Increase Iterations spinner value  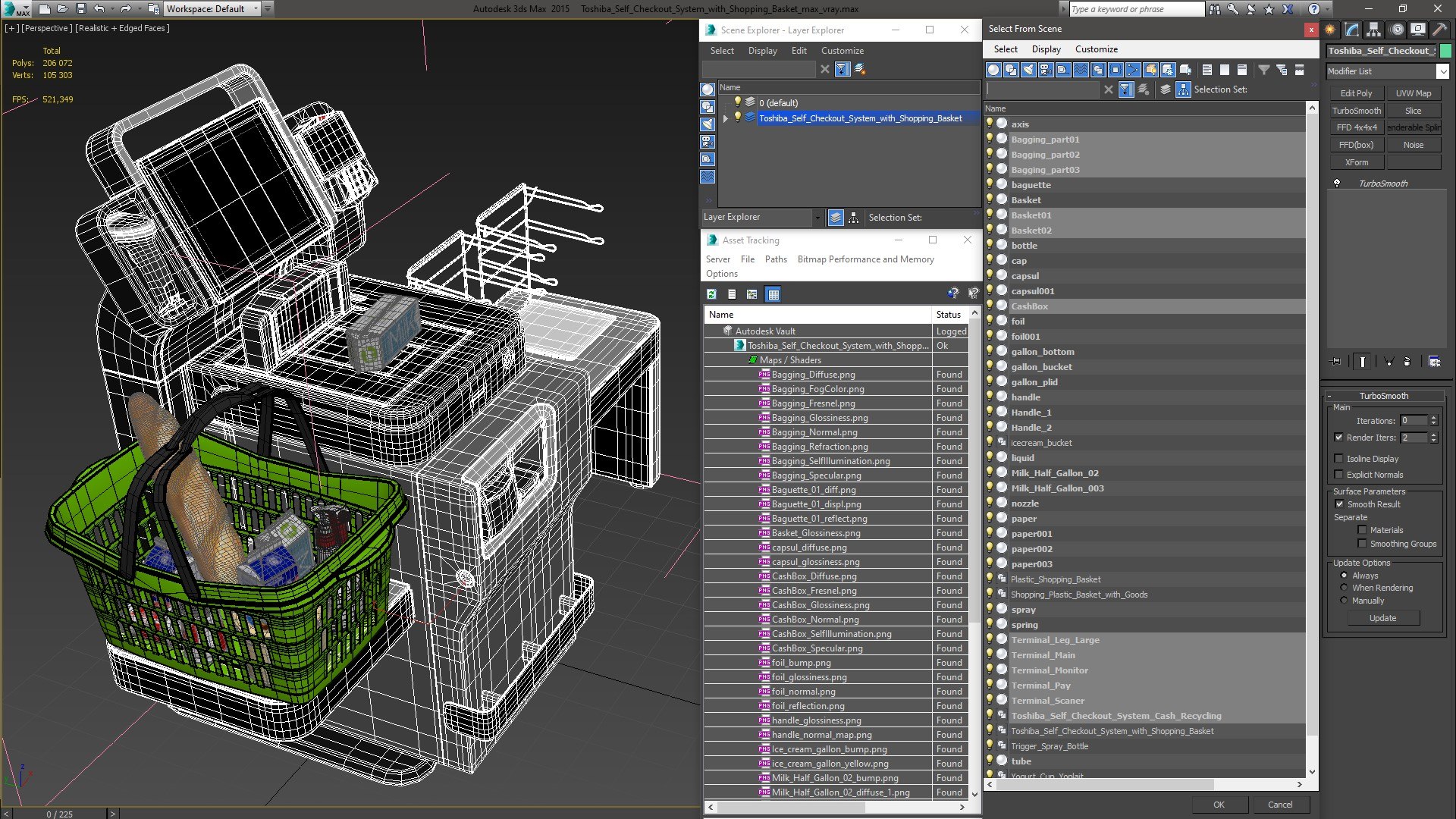tap(1433, 418)
